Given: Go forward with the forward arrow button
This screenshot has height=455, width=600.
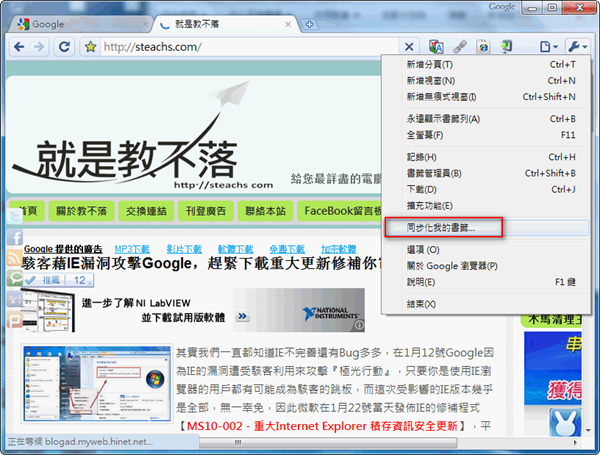Looking at the screenshot, I should (39, 47).
